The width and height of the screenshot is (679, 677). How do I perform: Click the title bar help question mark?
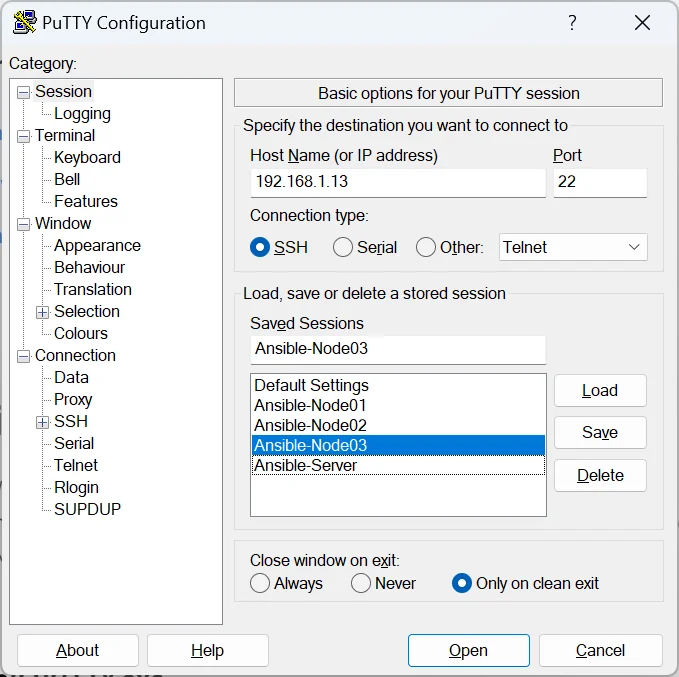click(572, 23)
